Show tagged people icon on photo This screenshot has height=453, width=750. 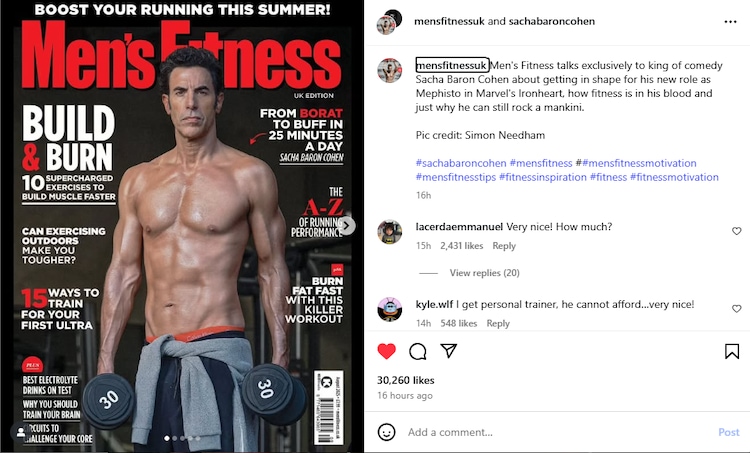(21, 432)
